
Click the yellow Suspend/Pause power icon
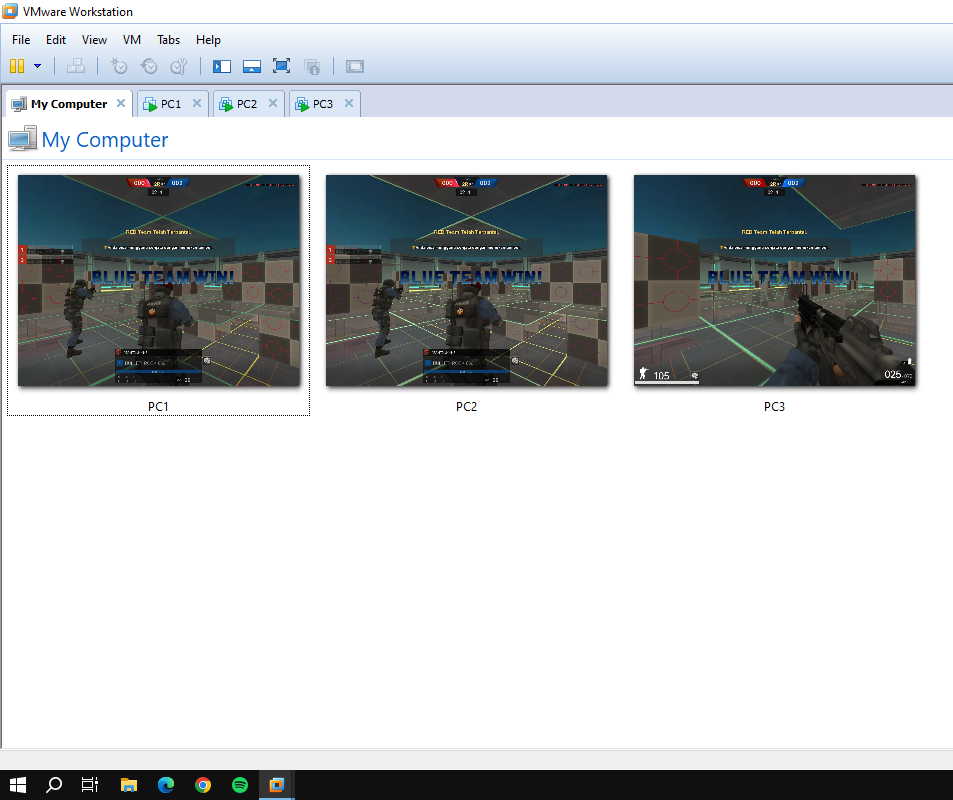[x=17, y=66]
